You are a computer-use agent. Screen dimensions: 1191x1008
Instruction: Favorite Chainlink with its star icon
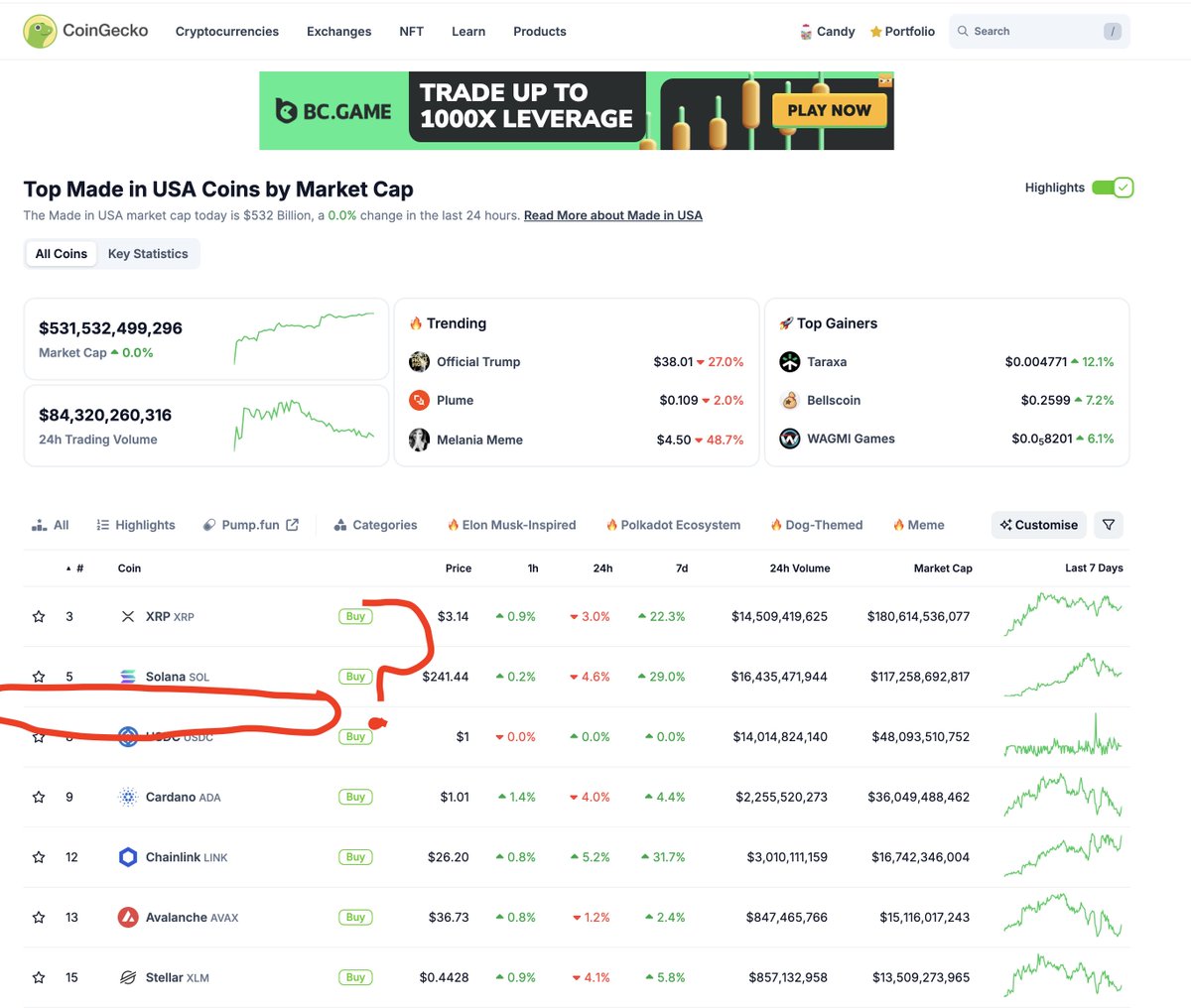tap(39, 857)
